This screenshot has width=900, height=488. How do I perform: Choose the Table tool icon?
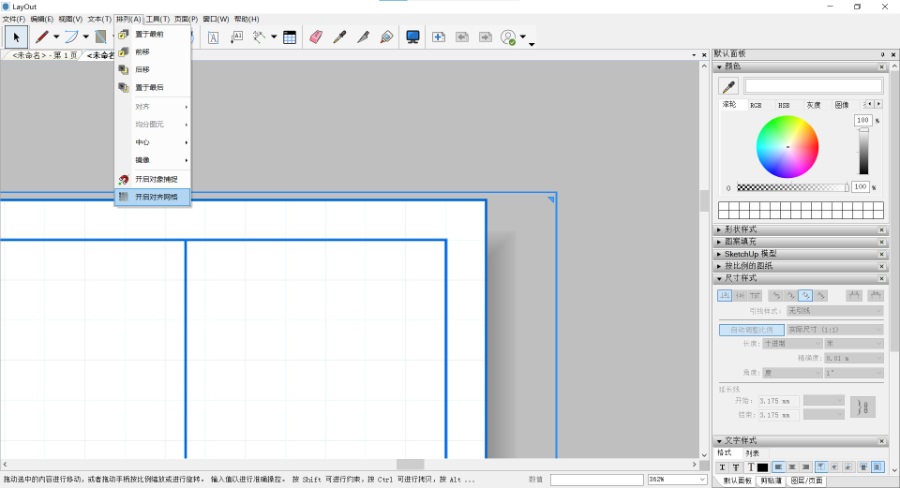tap(289, 37)
